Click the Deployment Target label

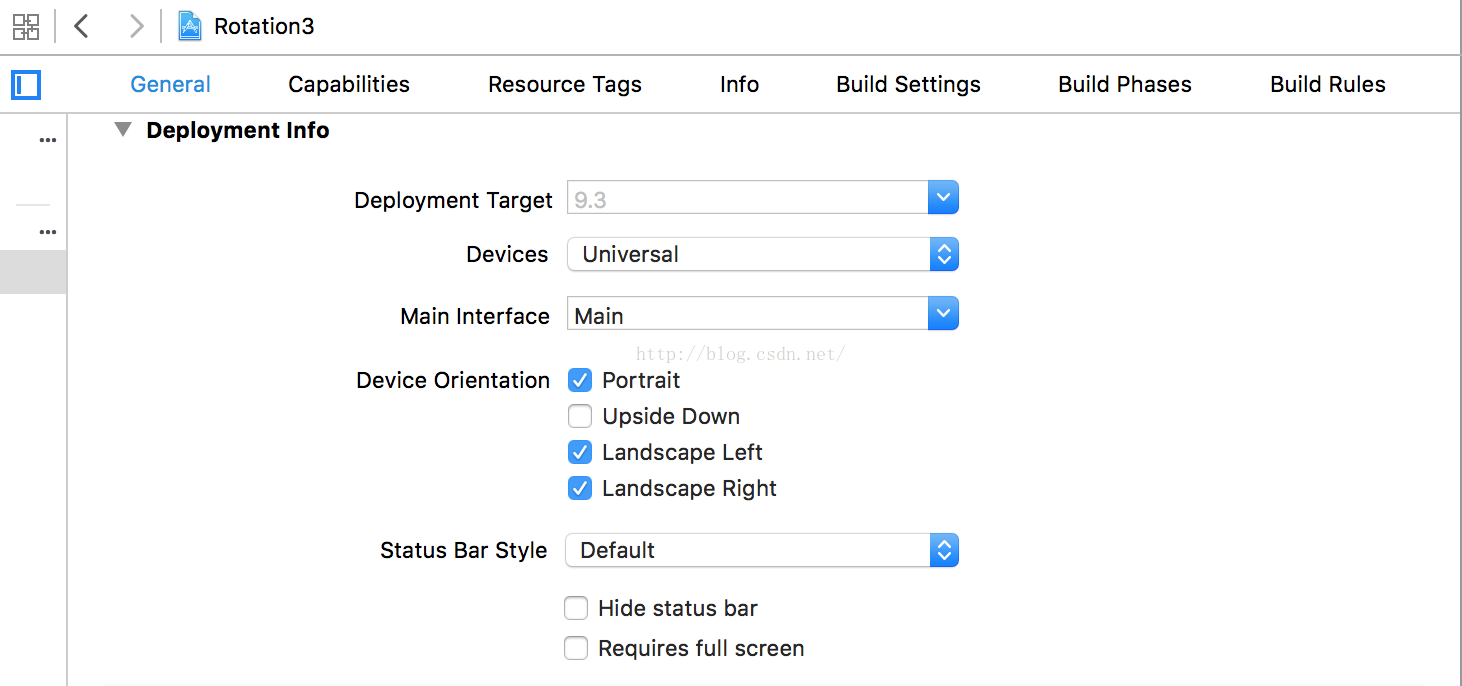click(x=453, y=200)
